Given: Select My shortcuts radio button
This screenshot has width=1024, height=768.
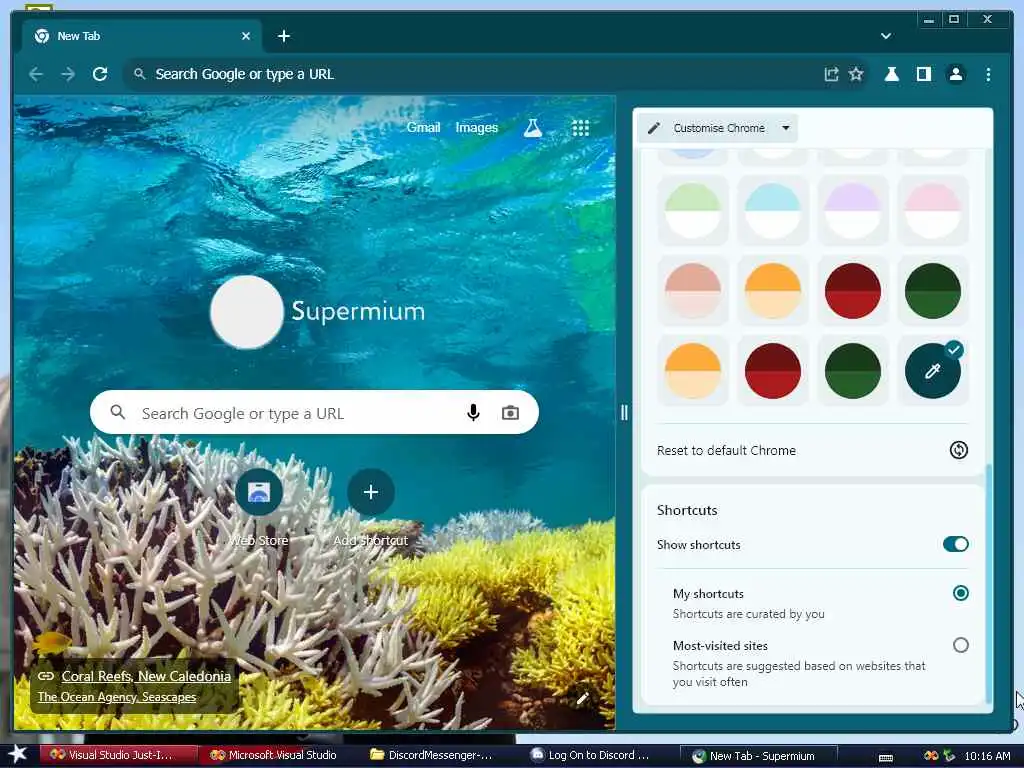Looking at the screenshot, I should coord(960,593).
